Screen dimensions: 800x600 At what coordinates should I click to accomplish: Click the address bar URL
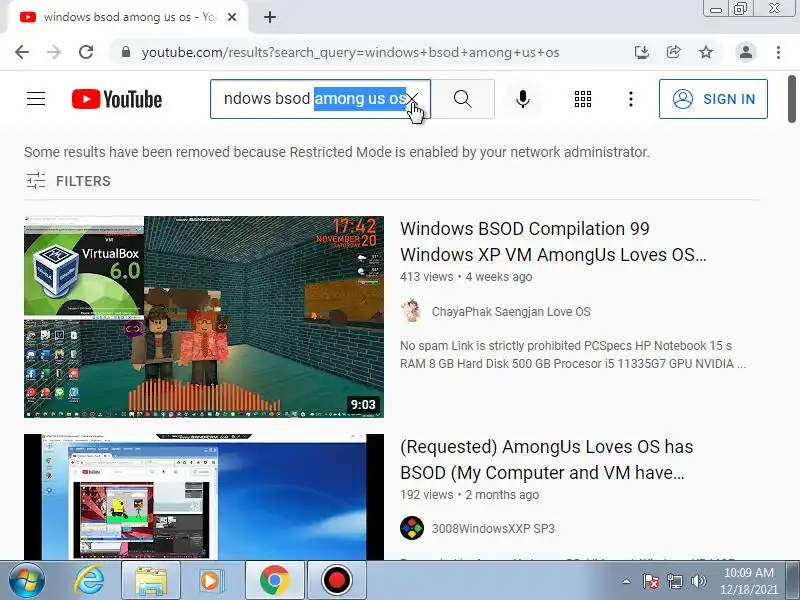tap(351, 53)
